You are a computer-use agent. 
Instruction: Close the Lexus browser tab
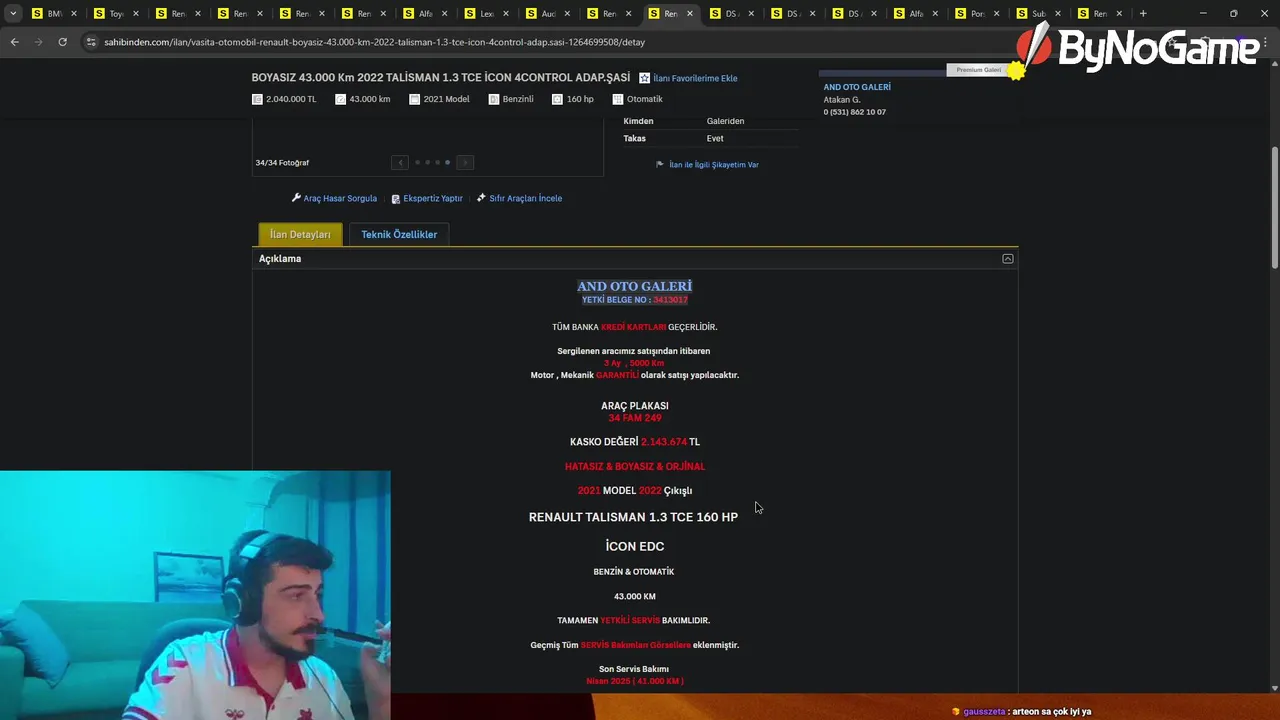point(506,14)
